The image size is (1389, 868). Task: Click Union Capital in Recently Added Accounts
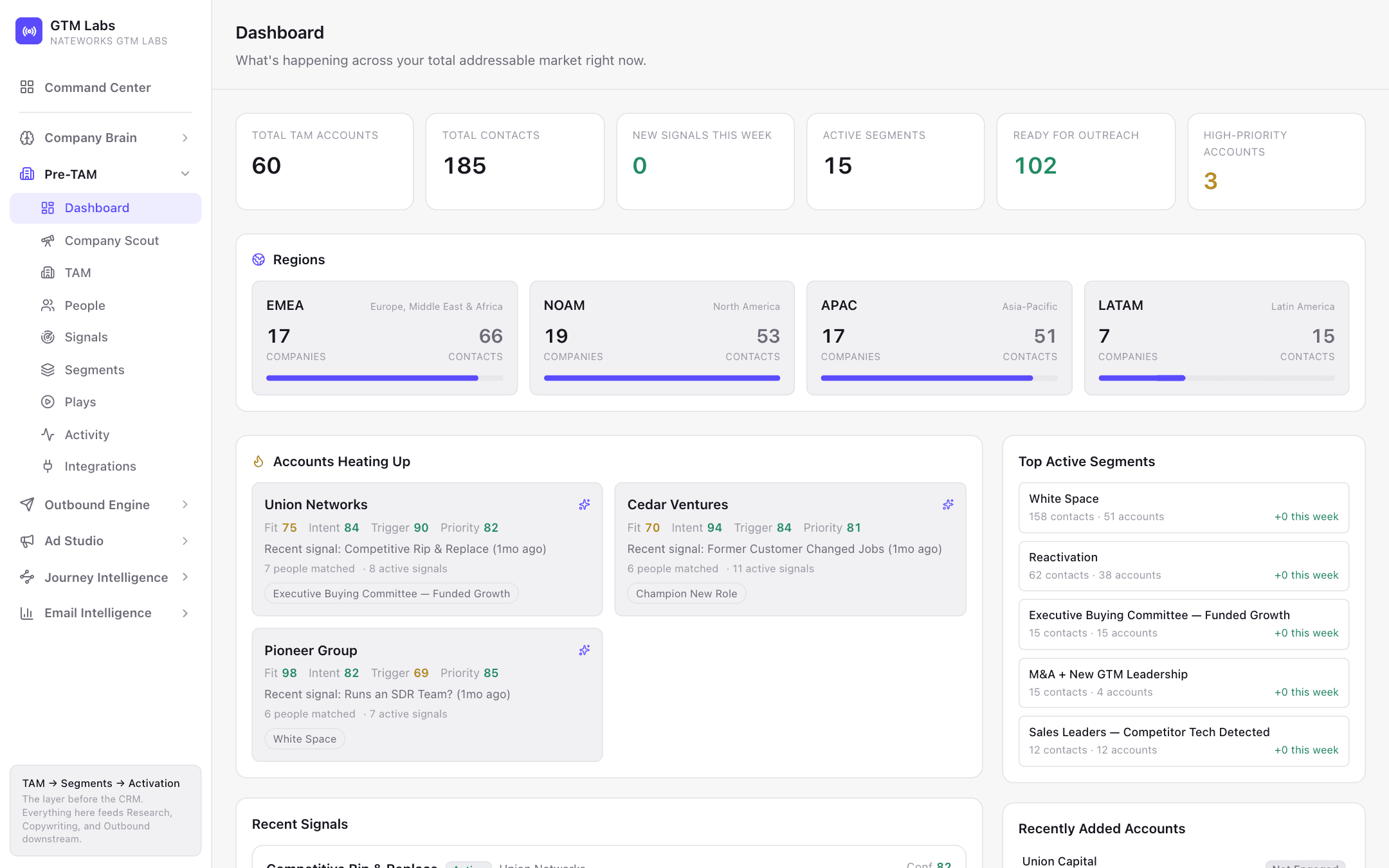(x=1059, y=861)
